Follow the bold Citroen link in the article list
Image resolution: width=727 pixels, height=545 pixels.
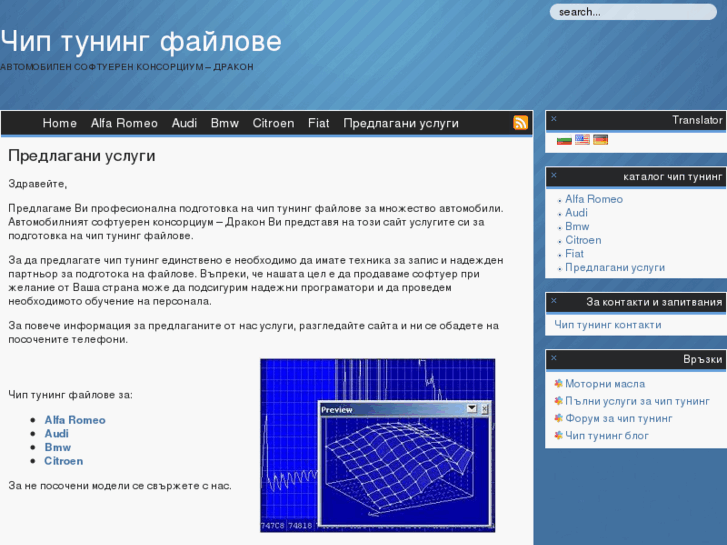point(64,461)
